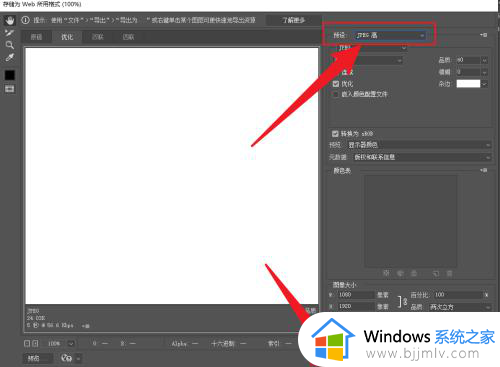Click the 模糊 value field
The width and height of the screenshot is (500, 367).
tap(468, 72)
